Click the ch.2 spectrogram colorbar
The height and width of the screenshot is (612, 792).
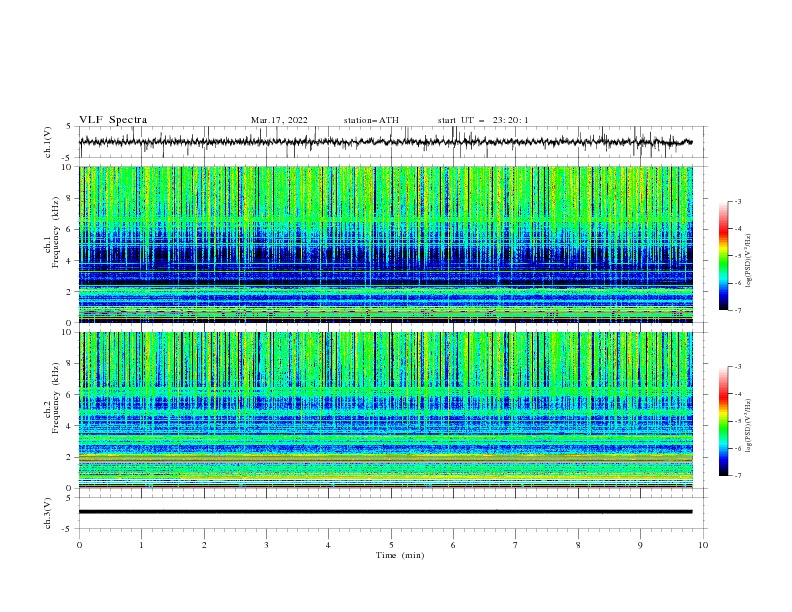pos(724,421)
